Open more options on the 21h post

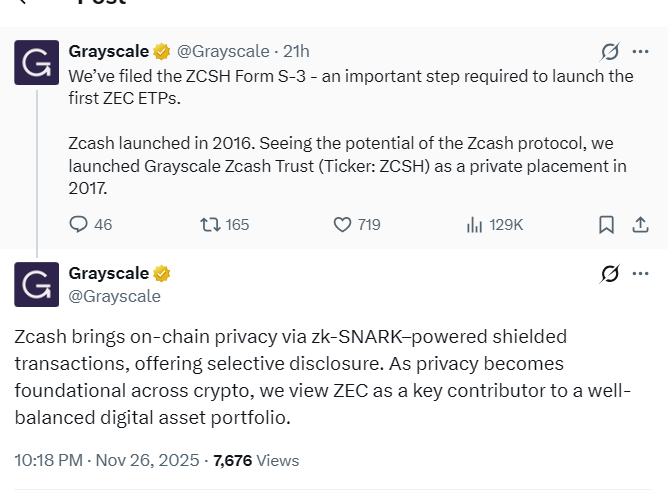click(x=641, y=52)
